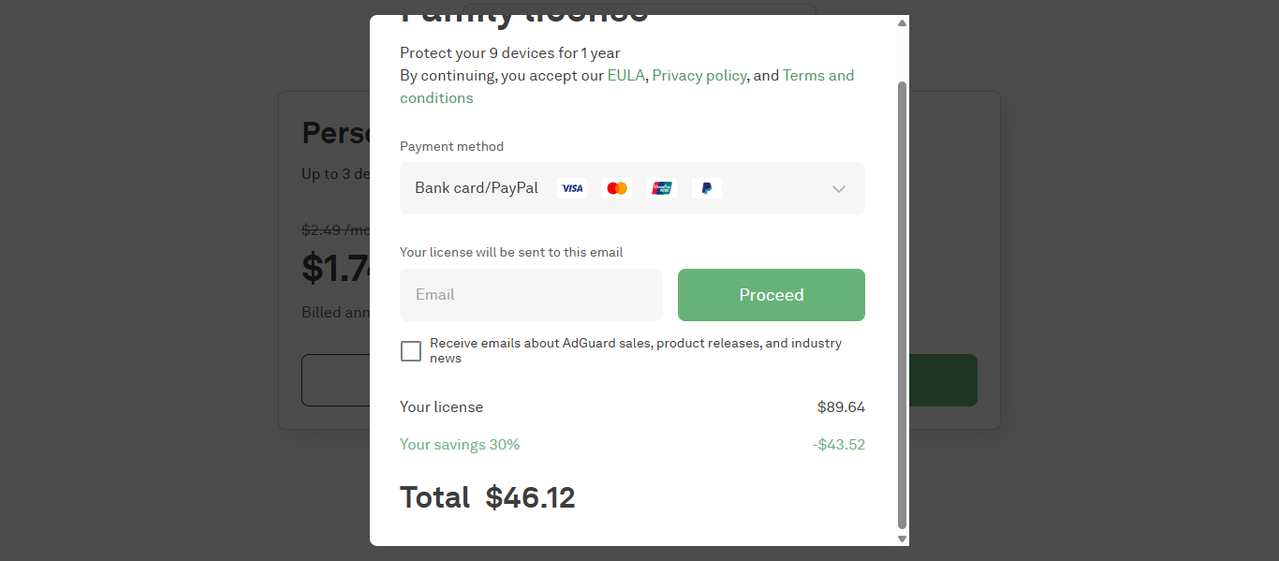The height and width of the screenshot is (561, 1279).
Task: Open the EULA link
Action: point(626,75)
